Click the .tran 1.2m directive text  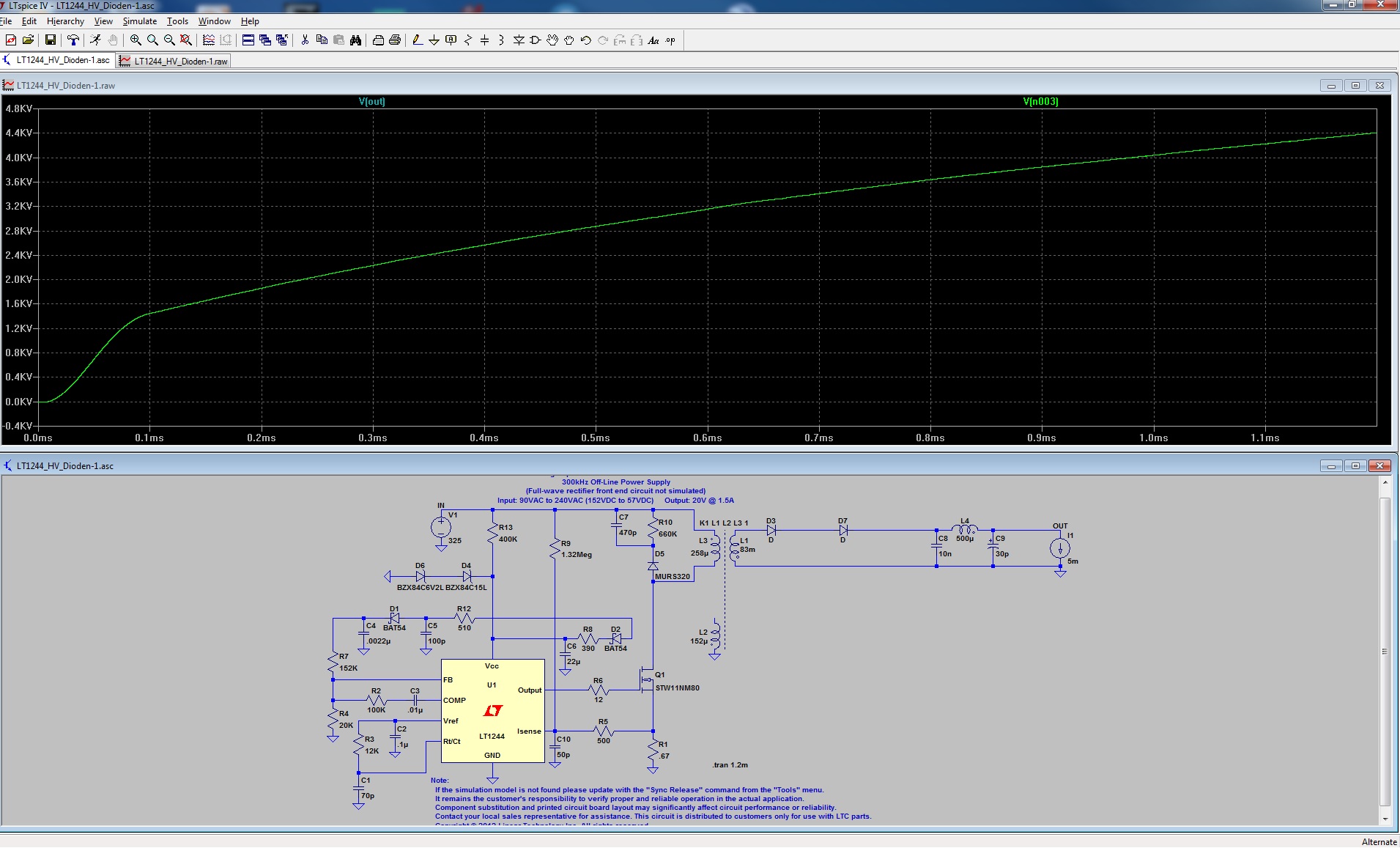[x=730, y=764]
